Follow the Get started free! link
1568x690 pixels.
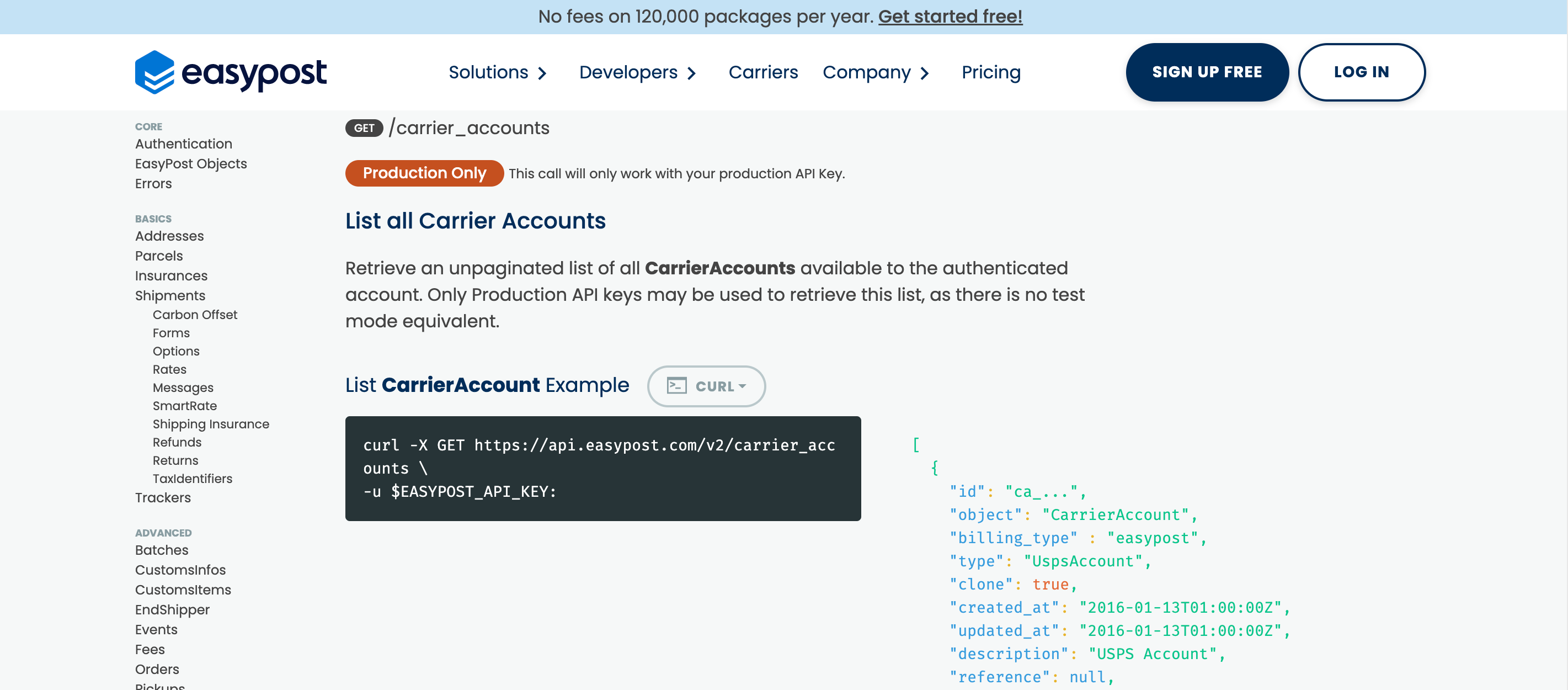[950, 17]
